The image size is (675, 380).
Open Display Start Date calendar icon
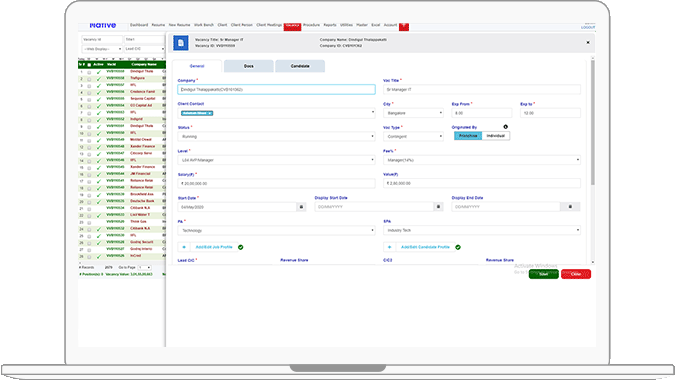coord(438,207)
